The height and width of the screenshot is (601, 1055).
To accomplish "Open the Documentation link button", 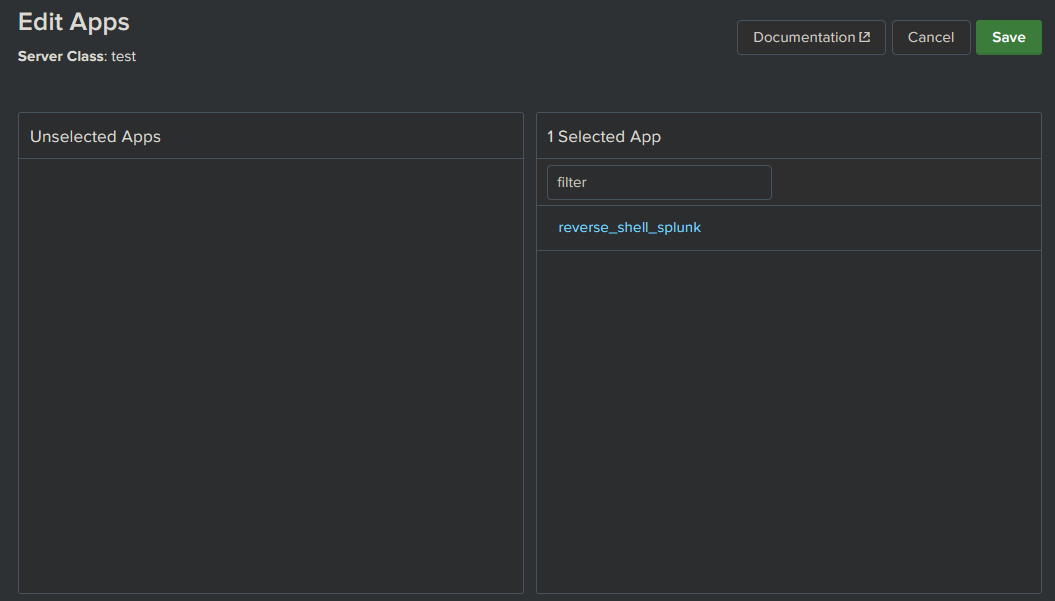I will coord(811,38).
